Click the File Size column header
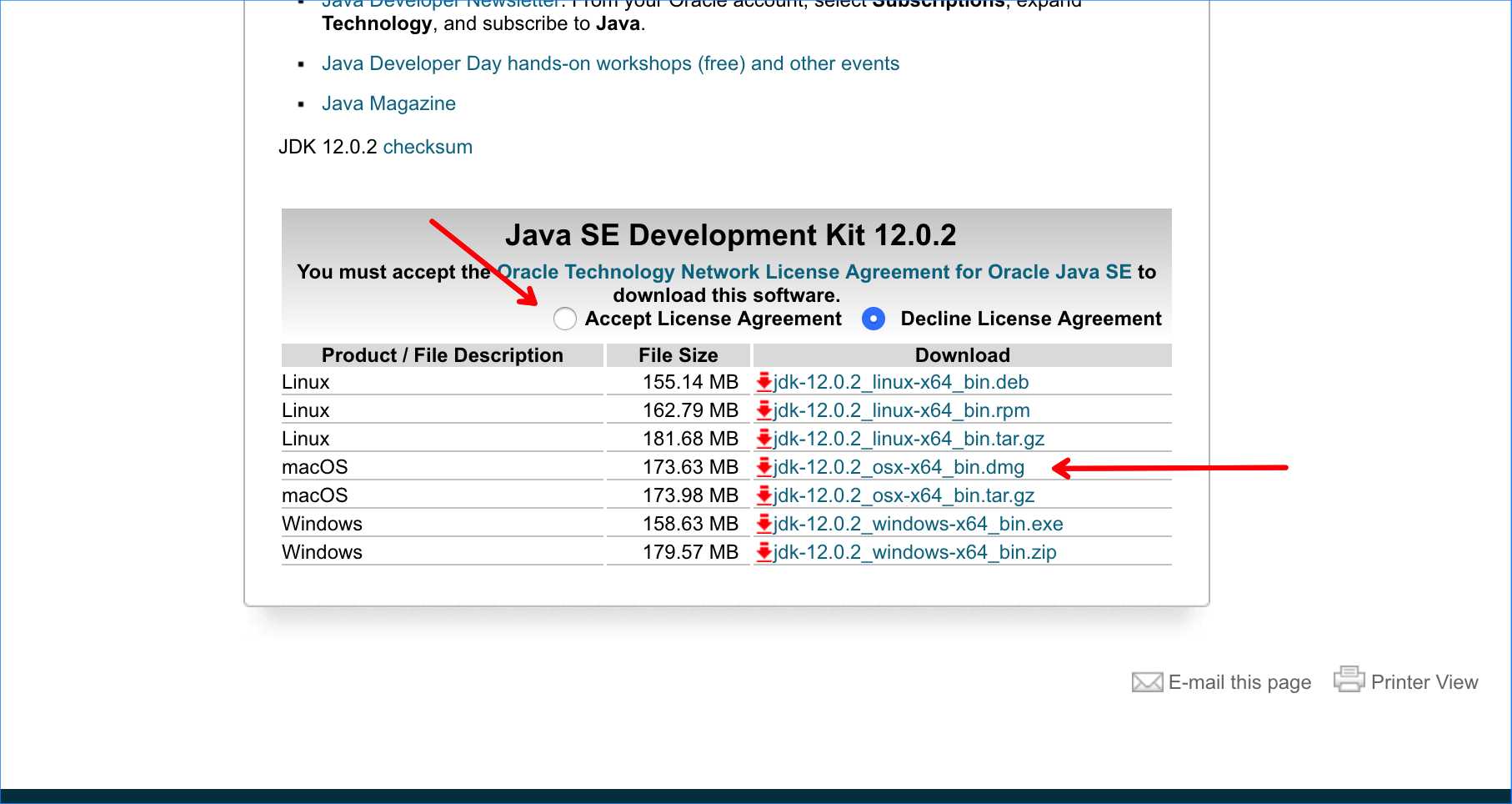The height and width of the screenshot is (804, 1512). (x=678, y=355)
